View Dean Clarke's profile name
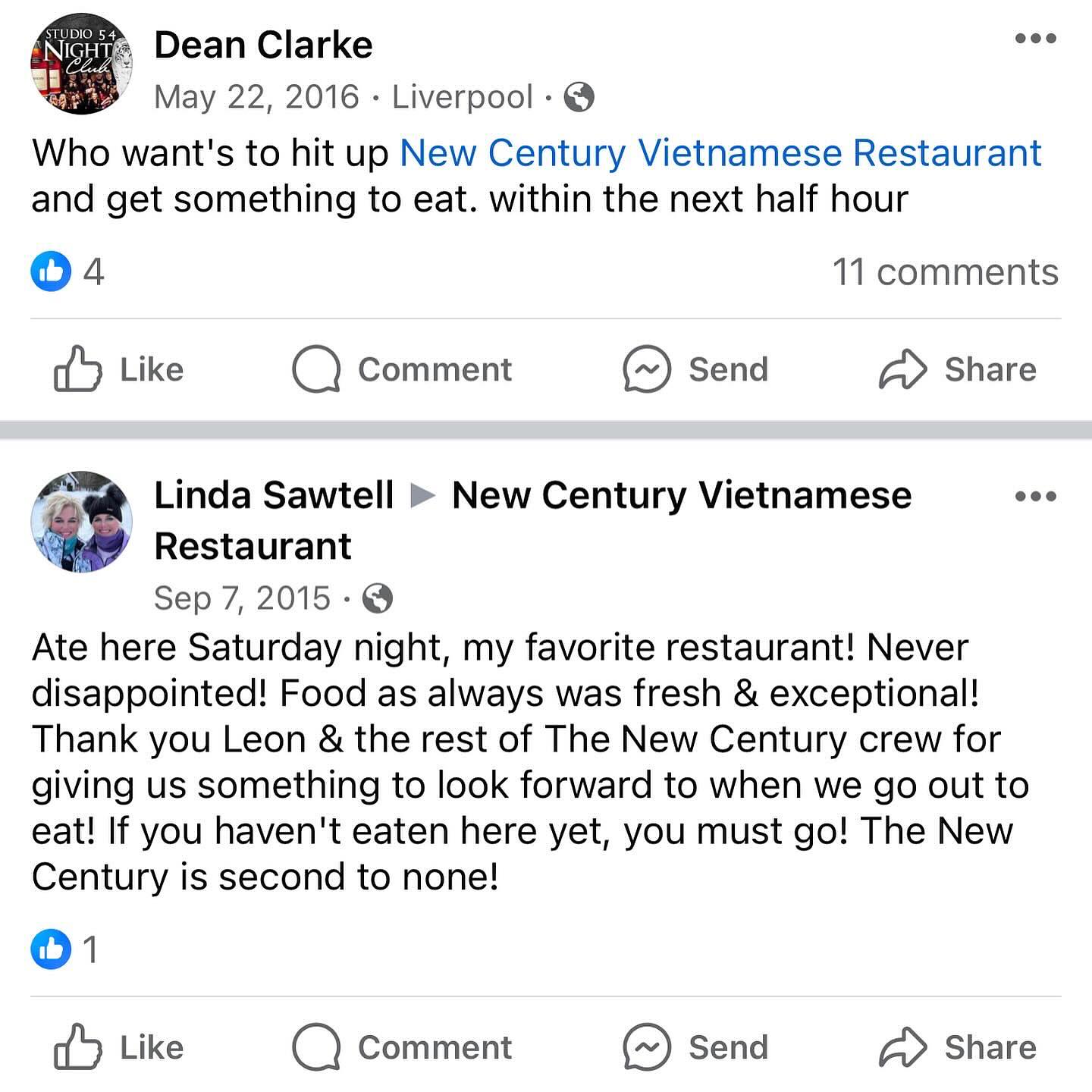Viewport: 1092px width, 1092px height. click(263, 45)
